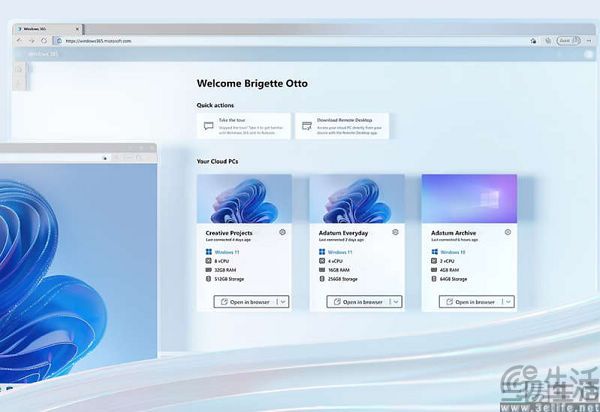Screen dimensions: 600x412
Task: Expand dropdown arrow beside Adatum Archive's Open button
Action: (508, 301)
